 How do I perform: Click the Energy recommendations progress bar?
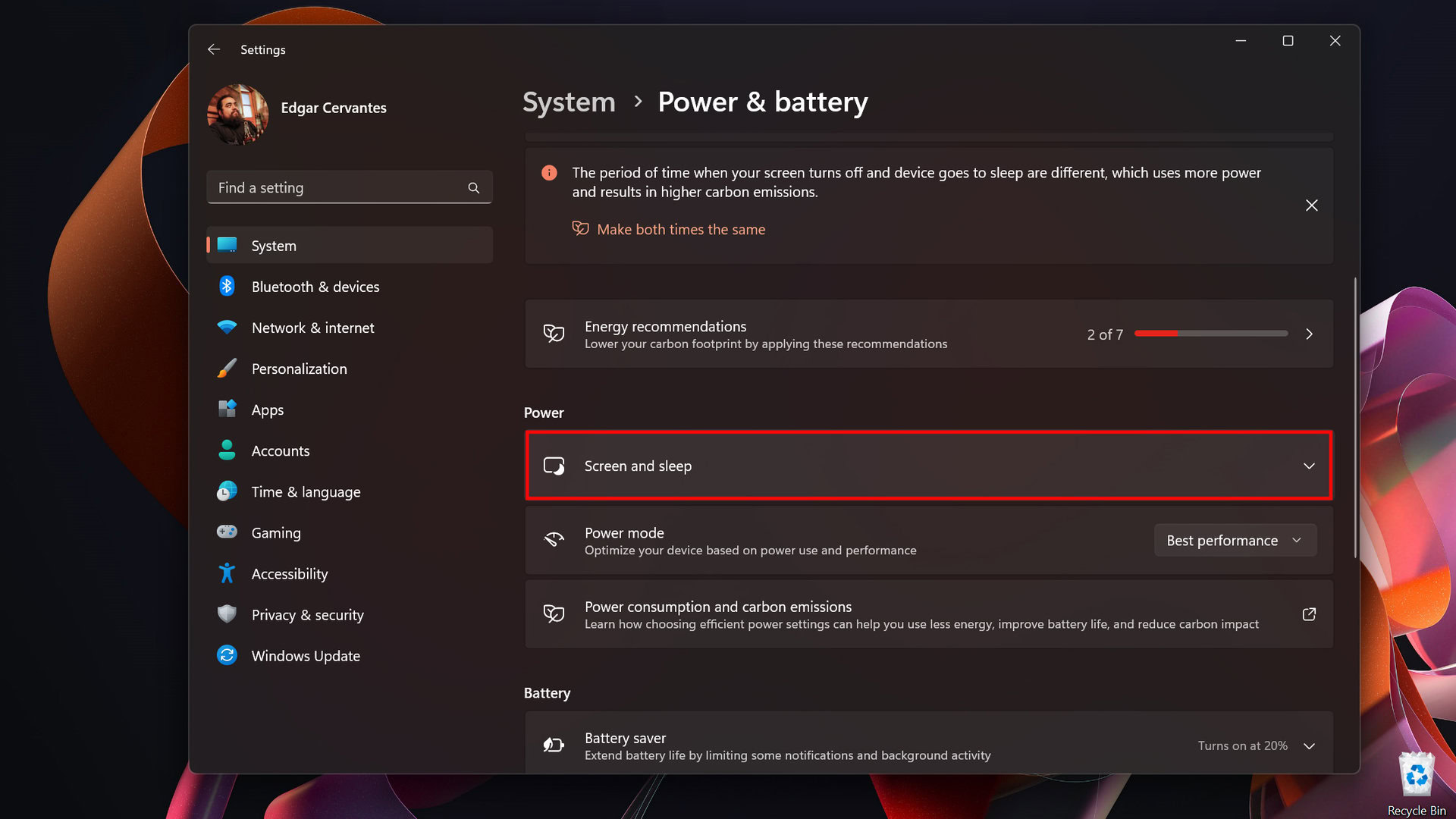tap(1211, 334)
